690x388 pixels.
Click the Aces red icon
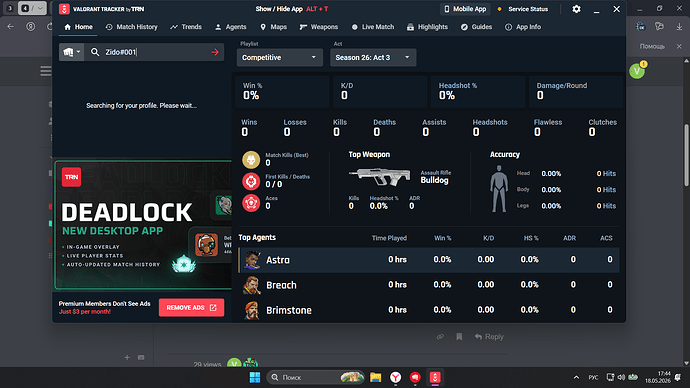[x=251, y=203]
